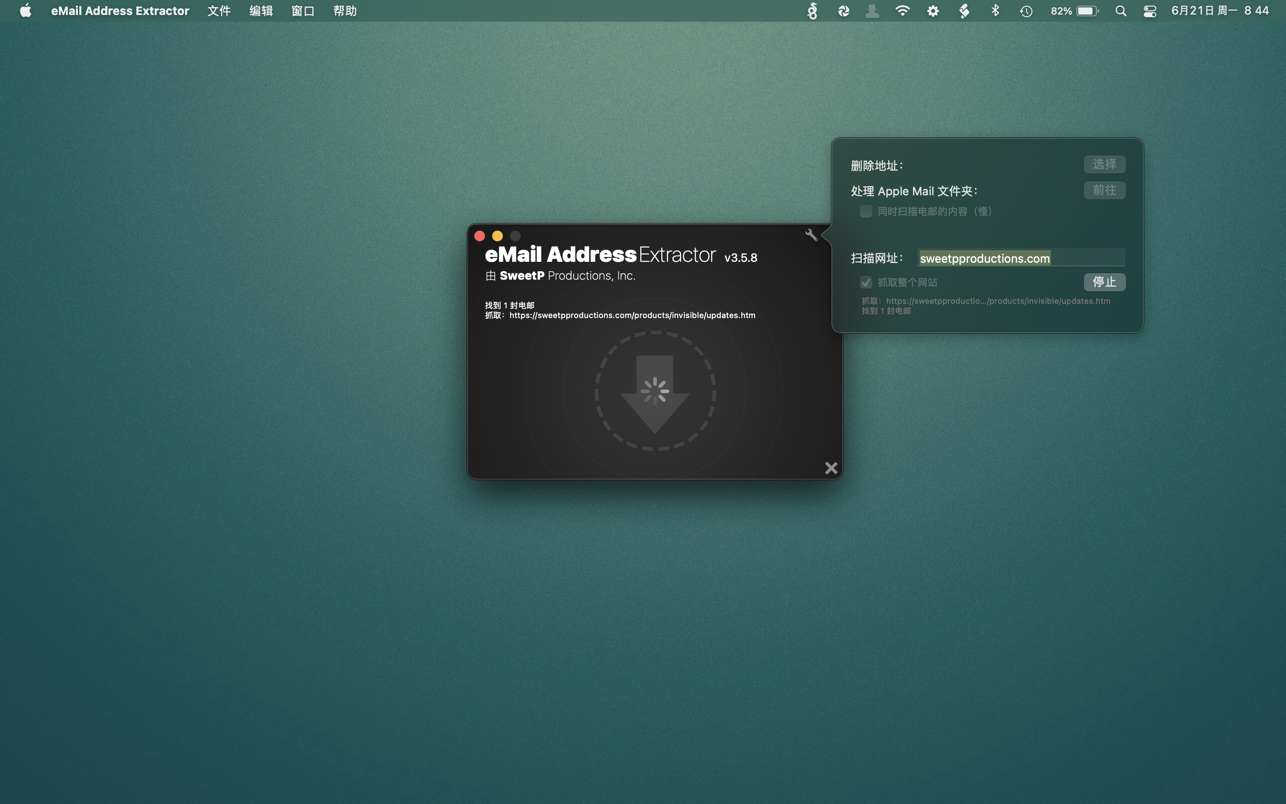Click the yellow minimize window button
This screenshot has height=804, width=1286.
click(x=498, y=236)
